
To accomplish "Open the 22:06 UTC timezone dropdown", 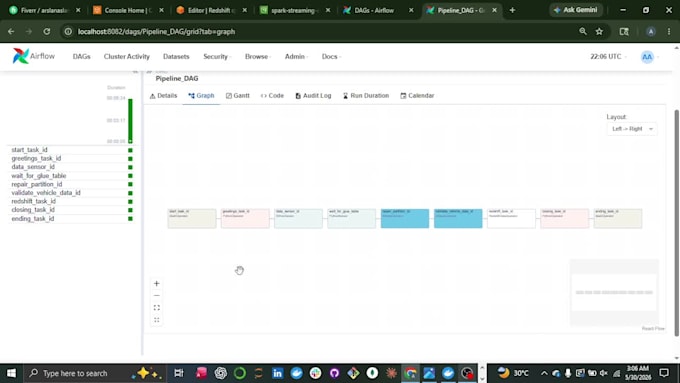I will [607, 56].
